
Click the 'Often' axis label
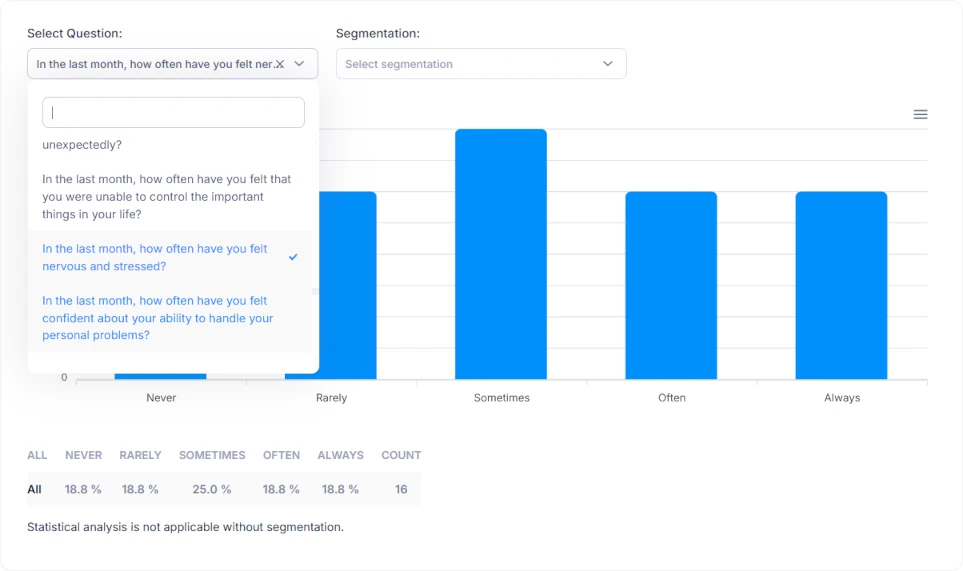click(x=672, y=398)
